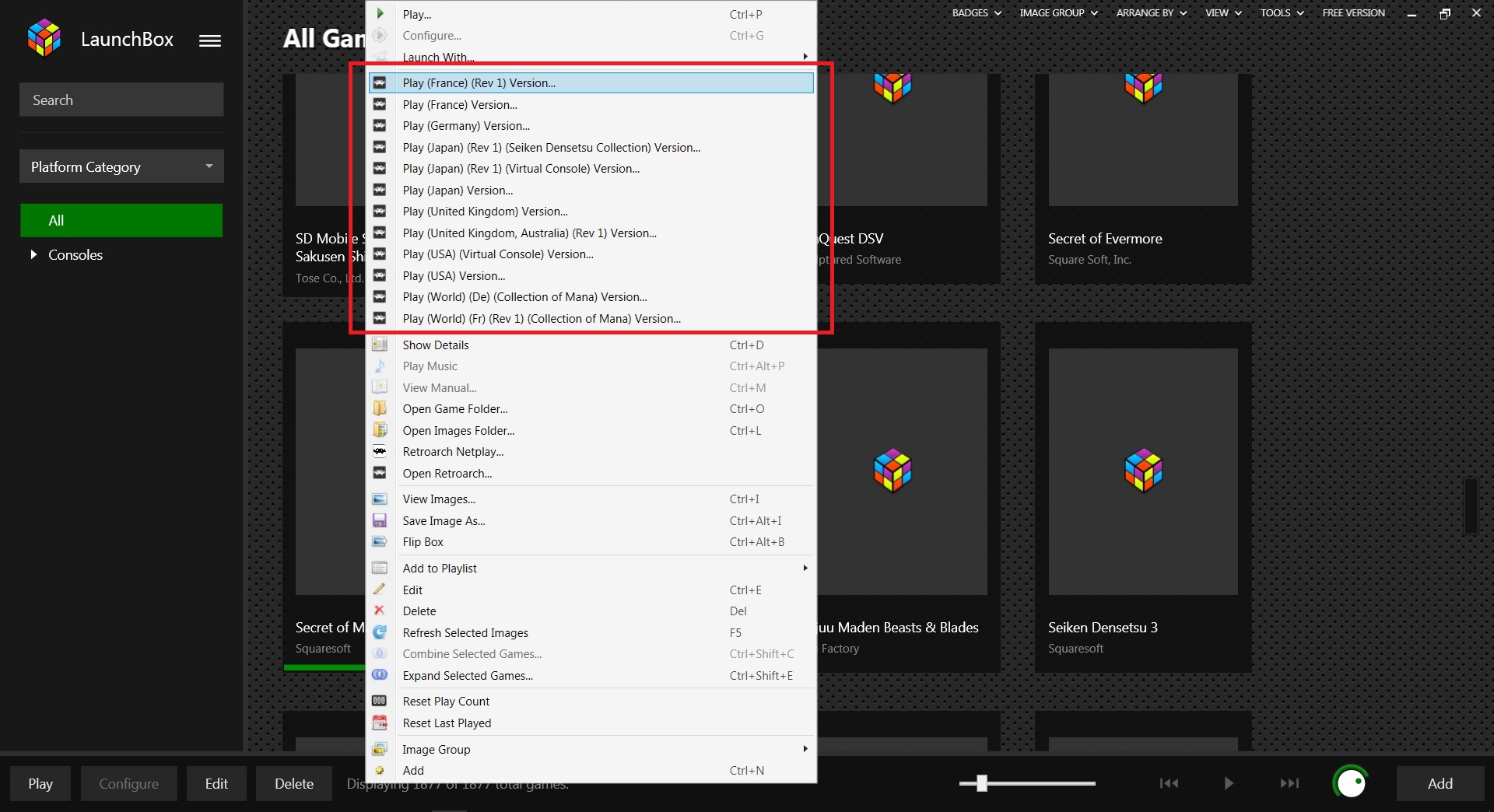Select Play (United Kingdom) Version
This screenshot has width=1494, height=812.
point(591,211)
